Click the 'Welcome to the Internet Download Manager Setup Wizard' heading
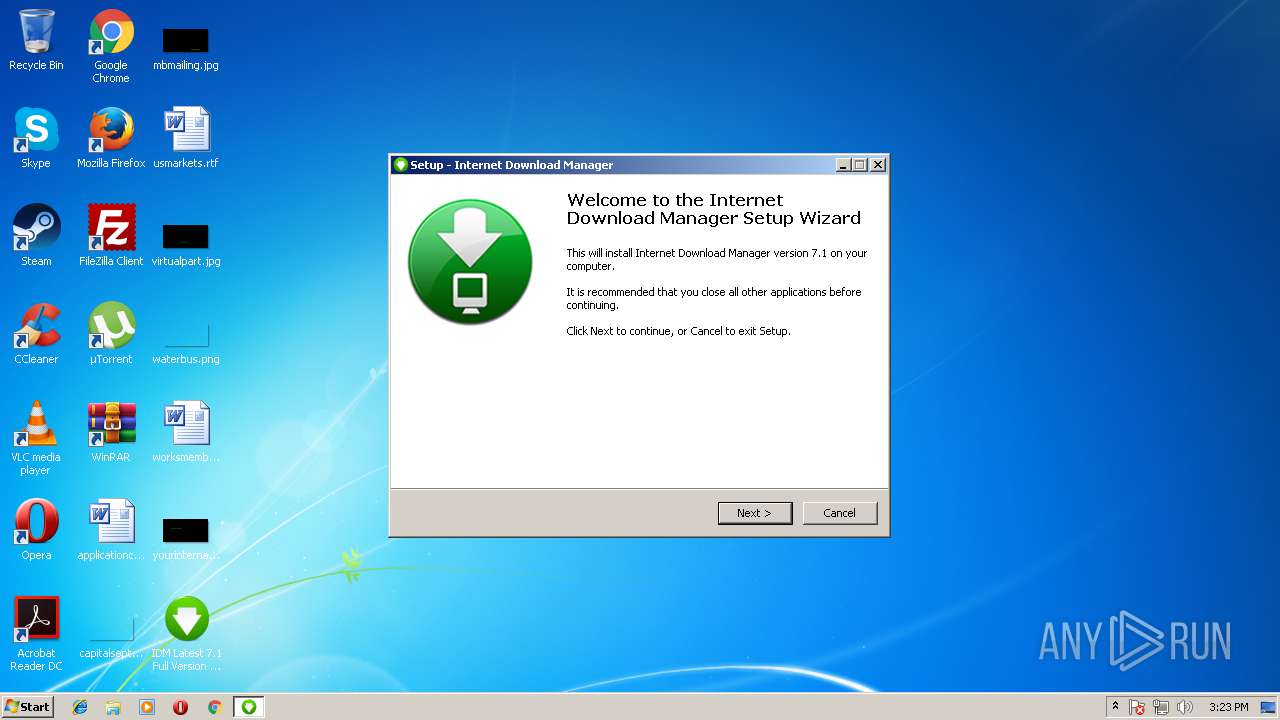 click(713, 209)
